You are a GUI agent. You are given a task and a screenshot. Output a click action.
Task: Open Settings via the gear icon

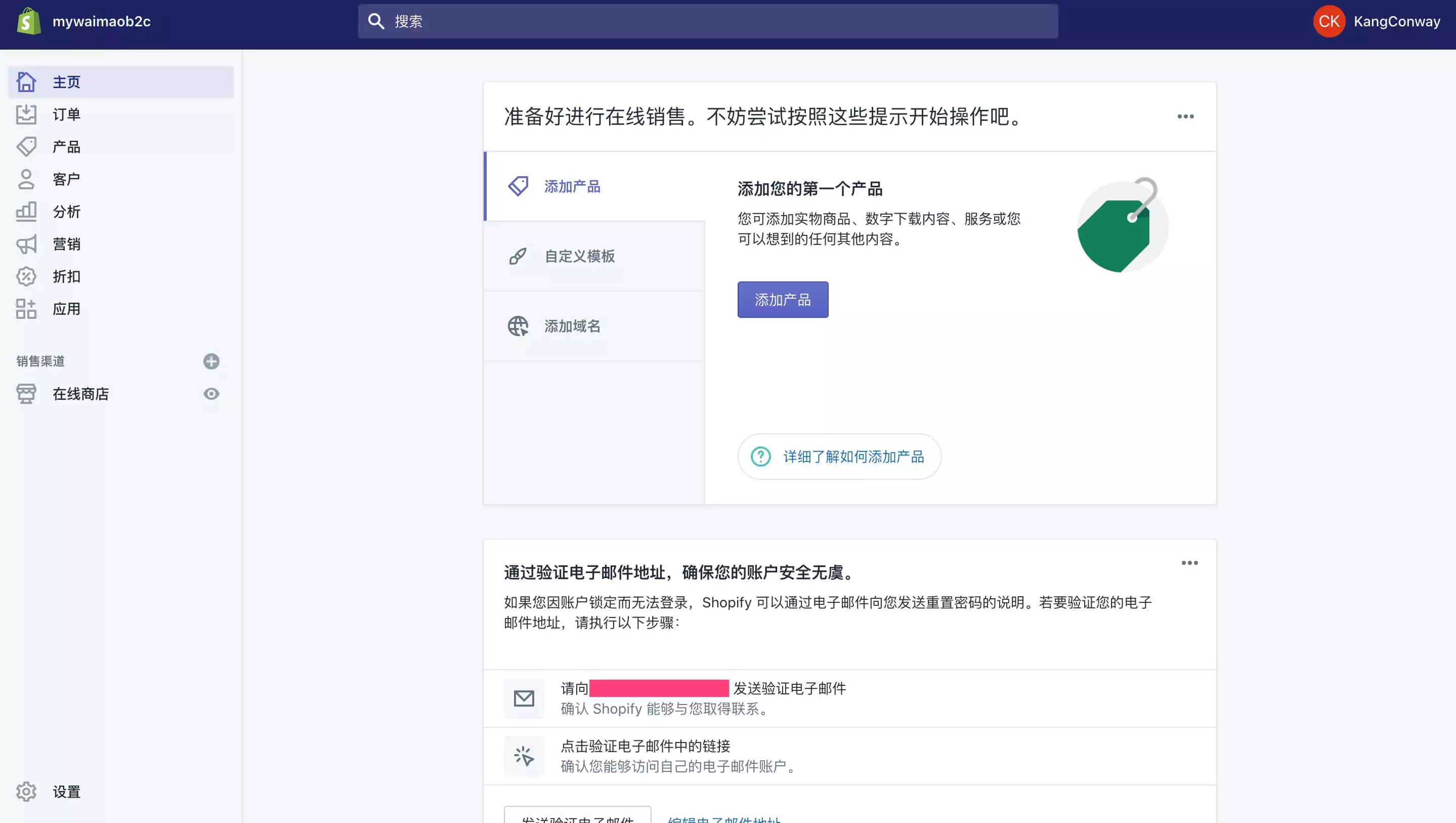point(26,791)
